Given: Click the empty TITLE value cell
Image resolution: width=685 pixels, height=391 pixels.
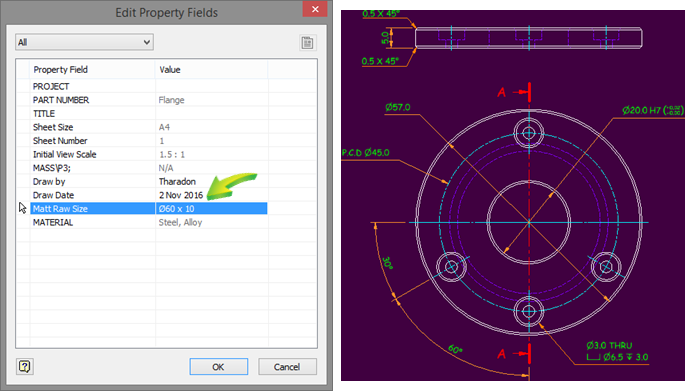Looking at the screenshot, I should click(211, 114).
